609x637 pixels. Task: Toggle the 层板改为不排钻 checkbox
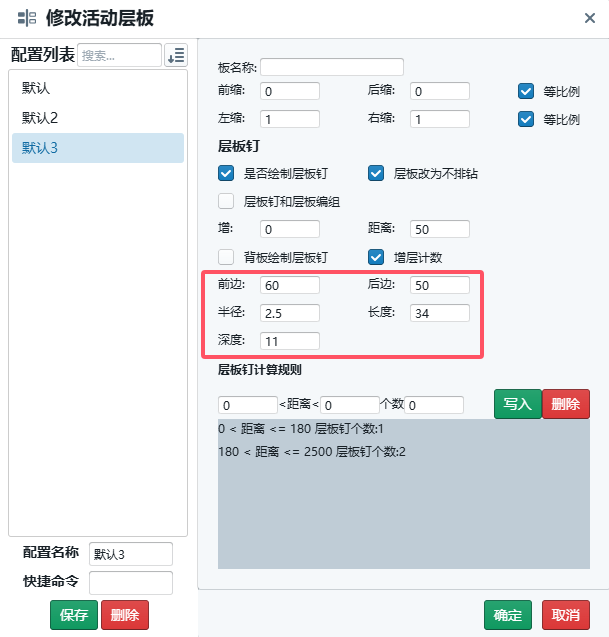click(377, 173)
